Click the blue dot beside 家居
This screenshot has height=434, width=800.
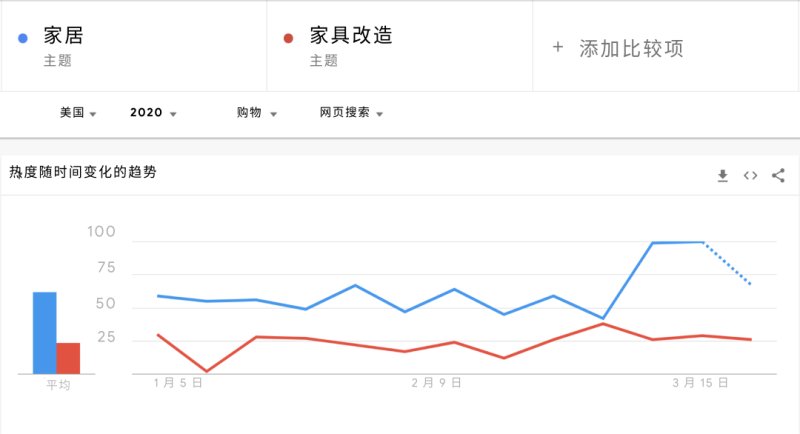pos(24,38)
